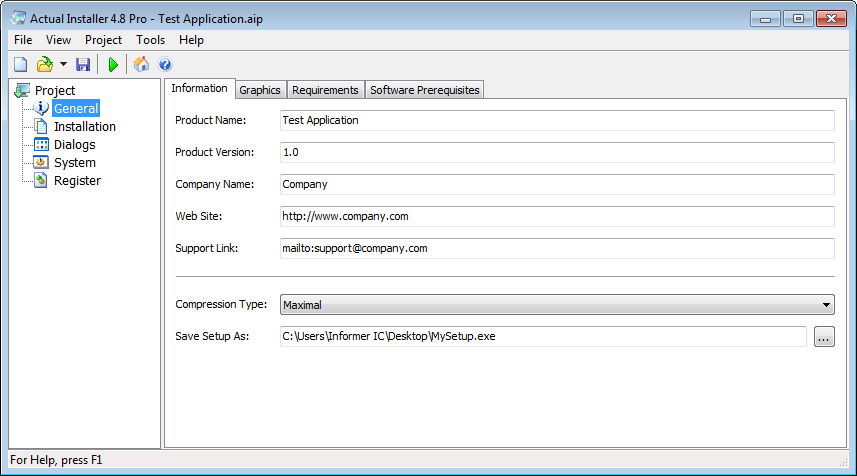Click the New Project toolbar icon
The image size is (857, 476).
(x=21, y=64)
